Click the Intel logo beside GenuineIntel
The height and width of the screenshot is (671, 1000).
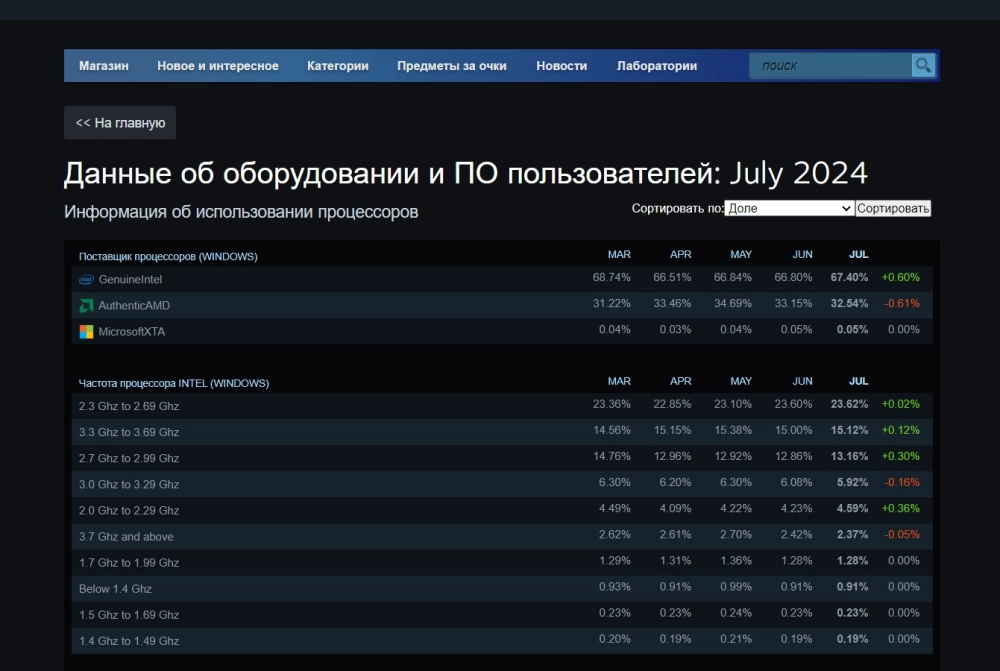coord(87,279)
